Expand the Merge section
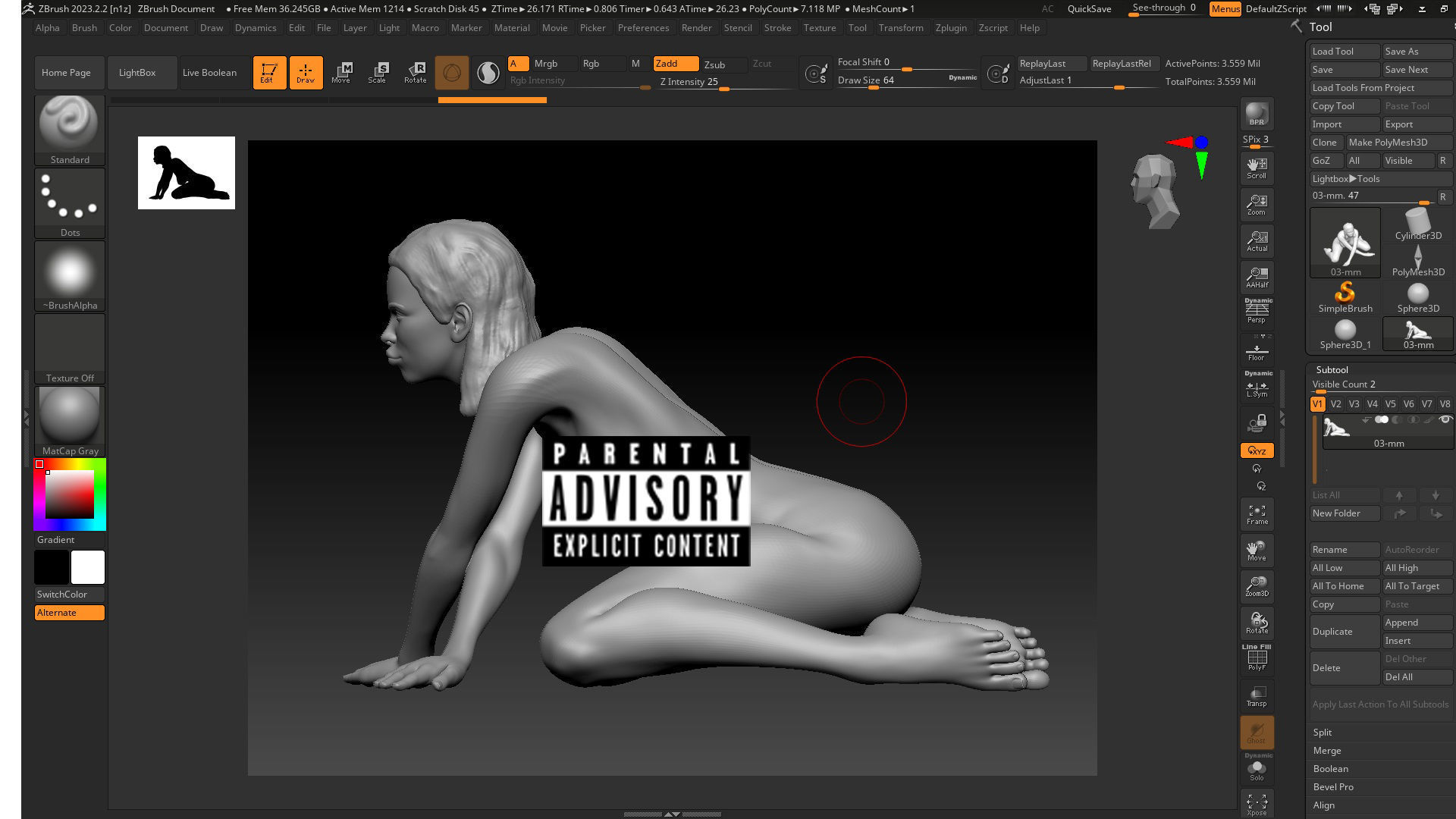The height and width of the screenshot is (819, 1456). click(1327, 751)
